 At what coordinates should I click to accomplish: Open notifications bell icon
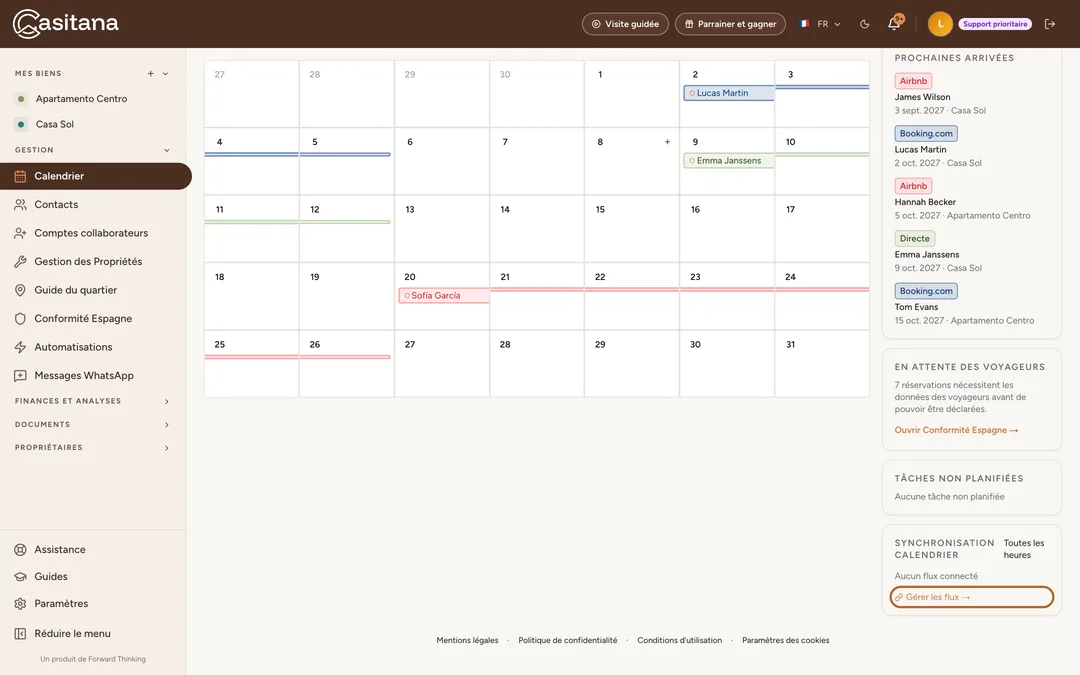pyautogui.click(x=894, y=23)
